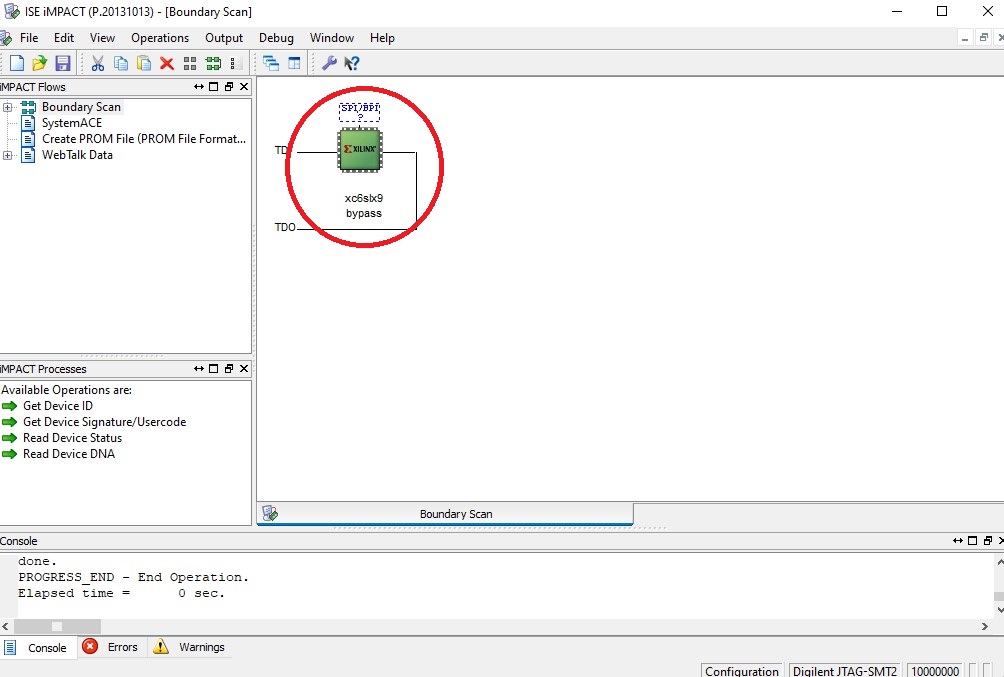Open the Help menu
Image resolution: width=1004 pixels, height=677 pixels.
coord(382,38)
